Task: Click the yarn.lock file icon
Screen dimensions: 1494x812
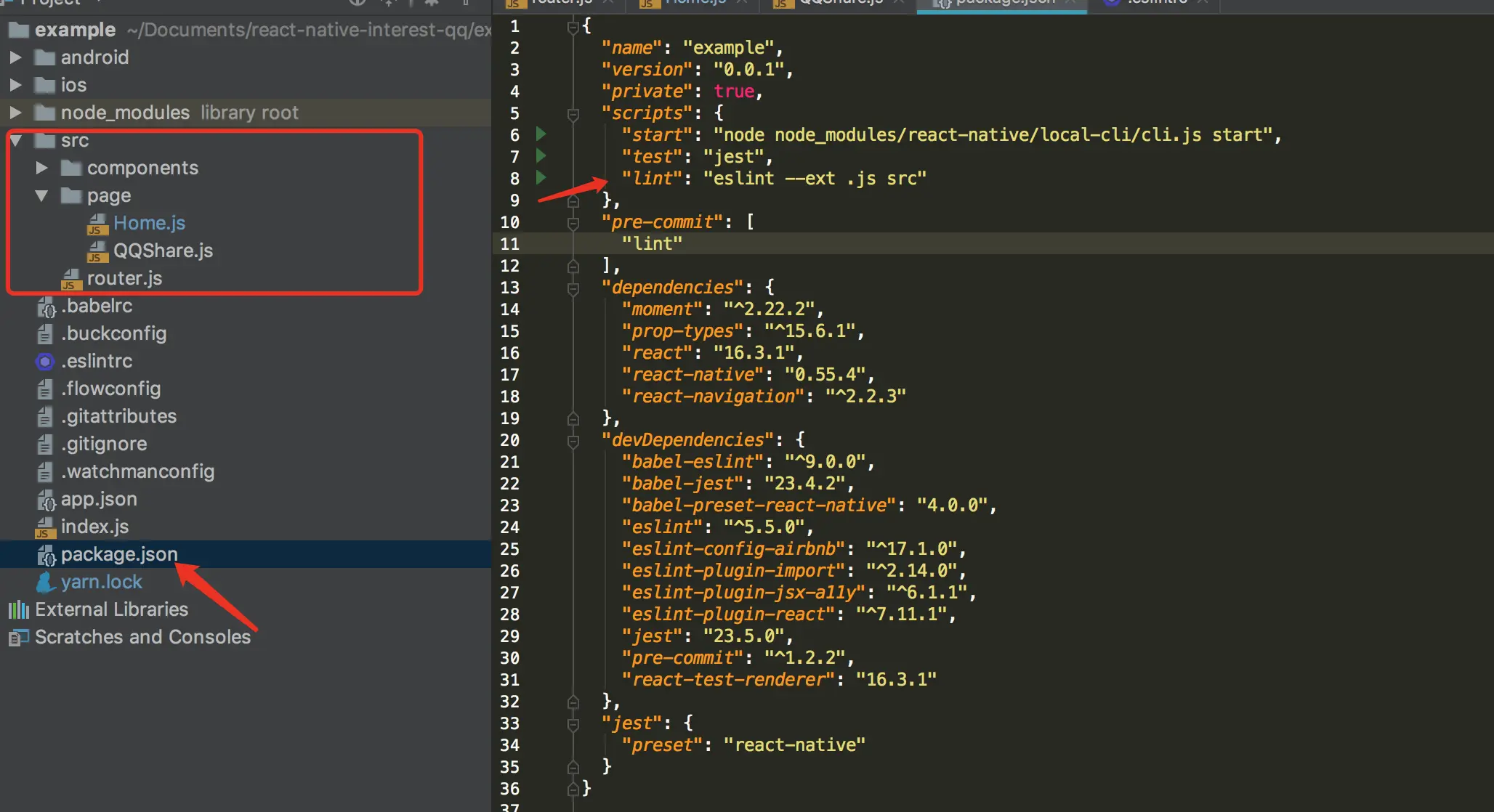Action: click(x=45, y=582)
